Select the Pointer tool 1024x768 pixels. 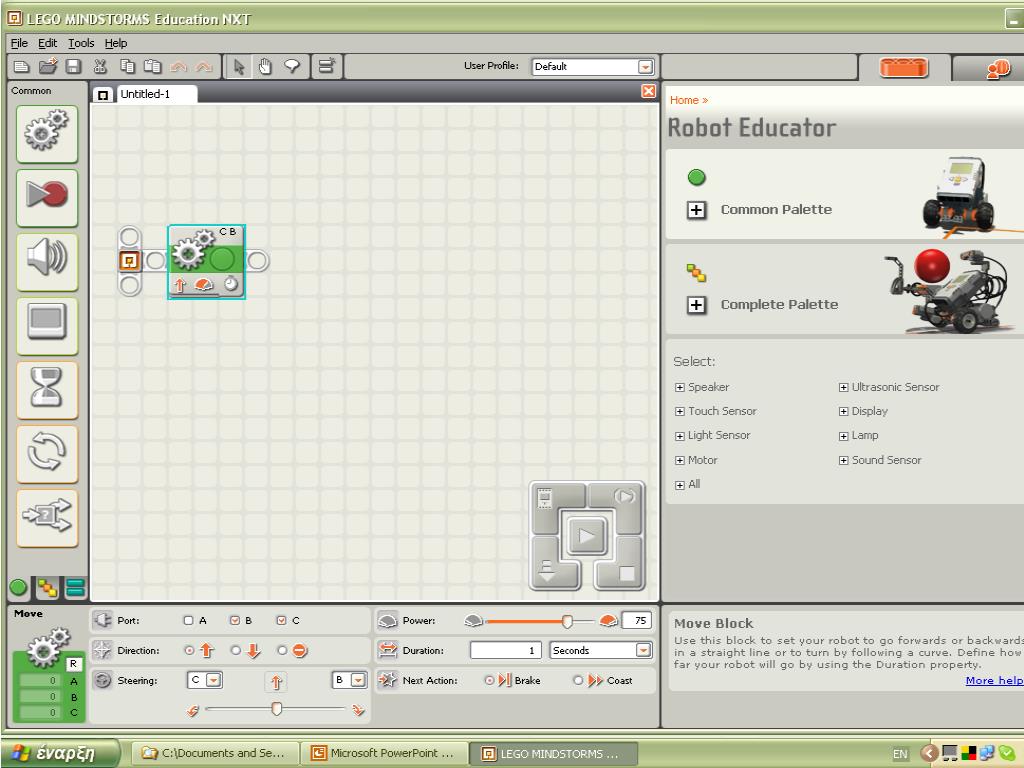coord(239,67)
